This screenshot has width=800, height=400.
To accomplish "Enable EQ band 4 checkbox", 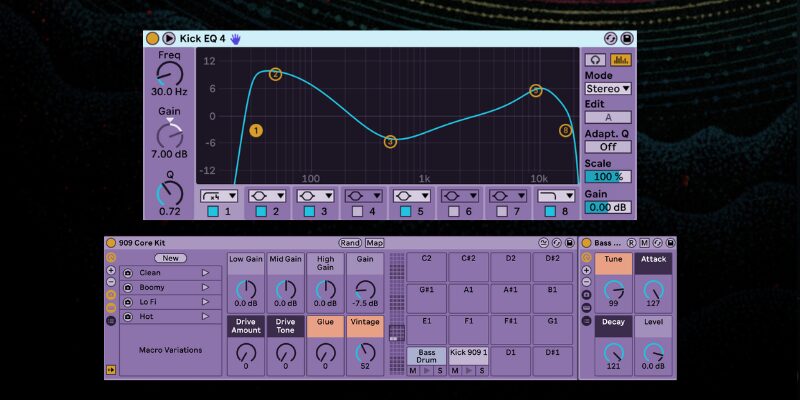I will [359, 212].
